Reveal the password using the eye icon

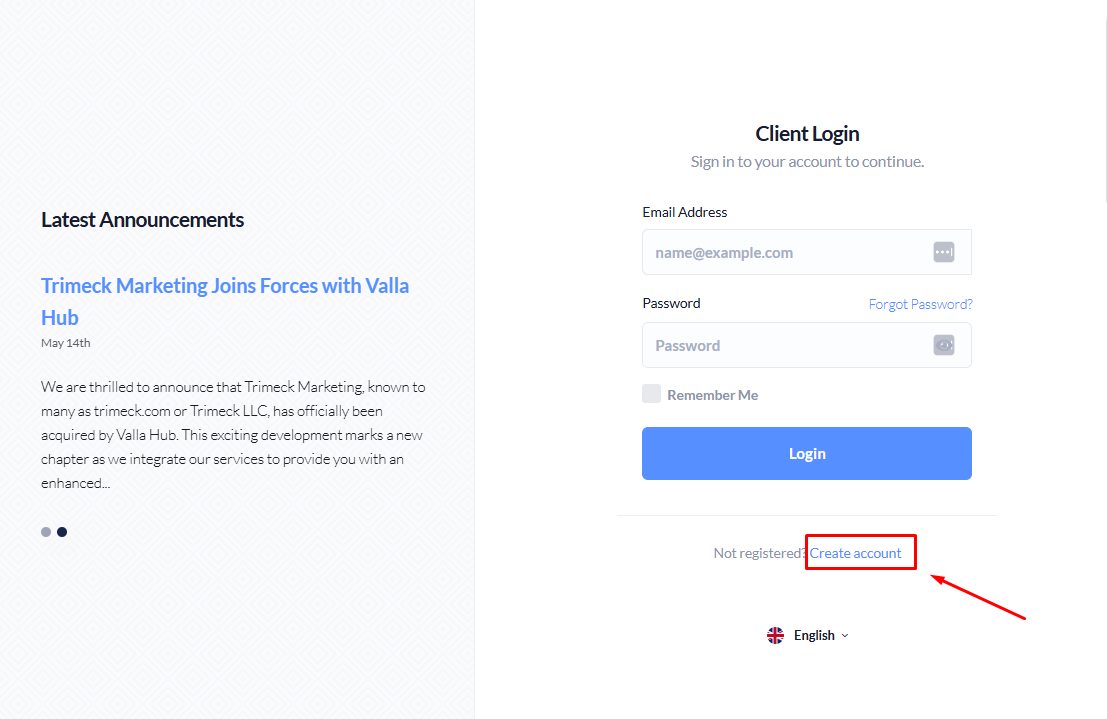(x=943, y=344)
